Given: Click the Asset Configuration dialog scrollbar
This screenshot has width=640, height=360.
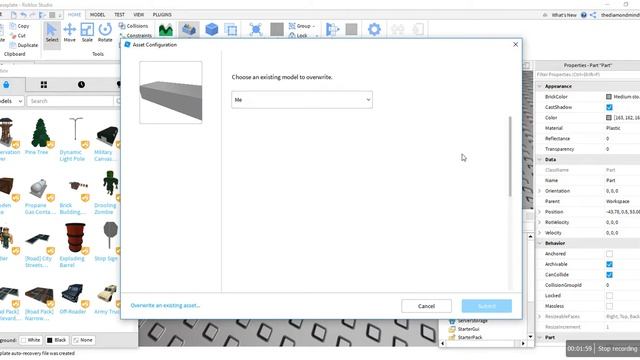Looking at the screenshot, I should tap(510, 156).
